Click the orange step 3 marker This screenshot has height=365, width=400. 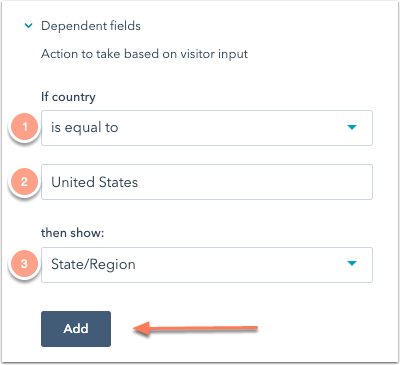(25, 264)
